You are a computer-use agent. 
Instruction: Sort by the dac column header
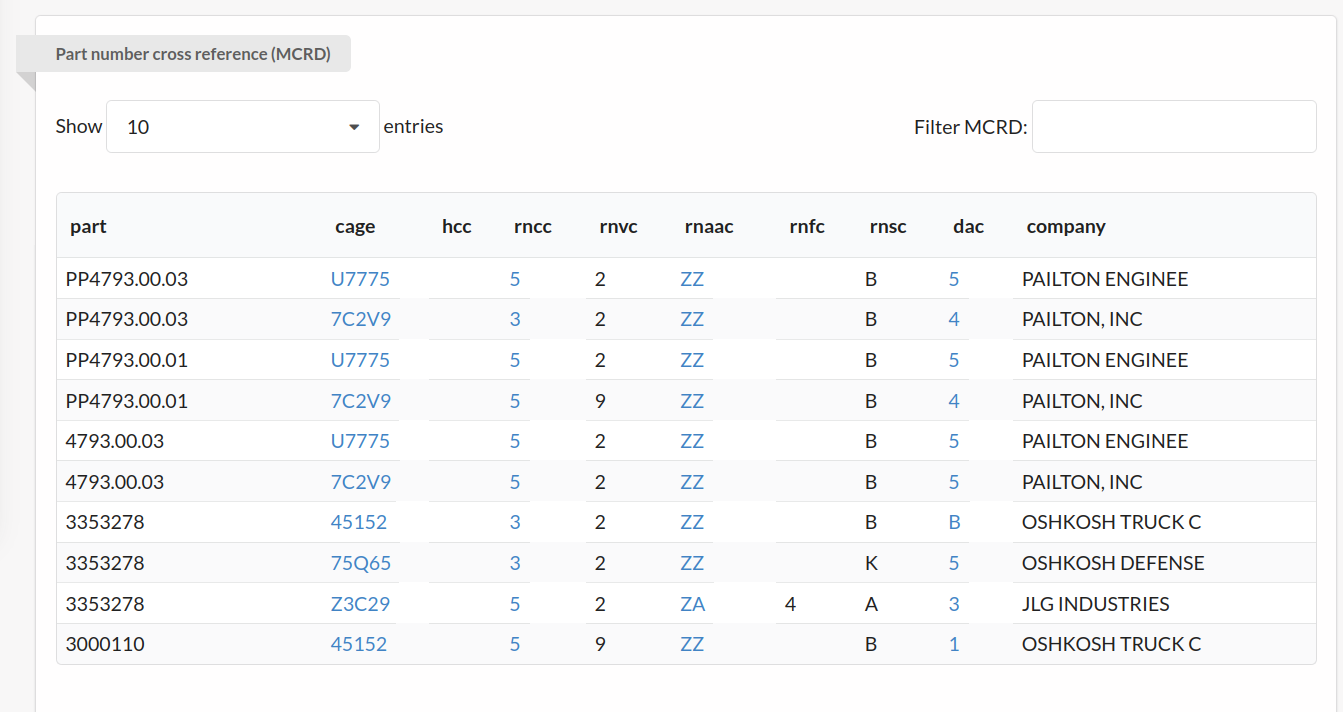pos(968,226)
